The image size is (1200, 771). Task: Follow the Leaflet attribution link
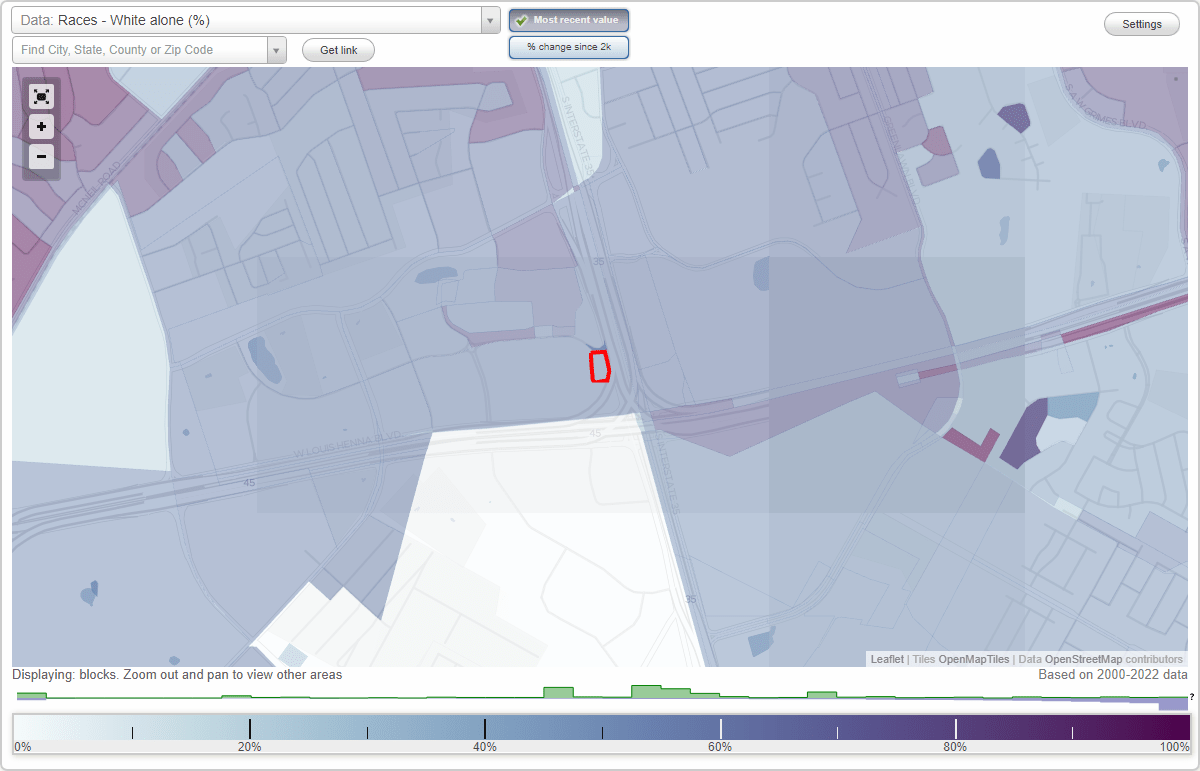(887, 659)
